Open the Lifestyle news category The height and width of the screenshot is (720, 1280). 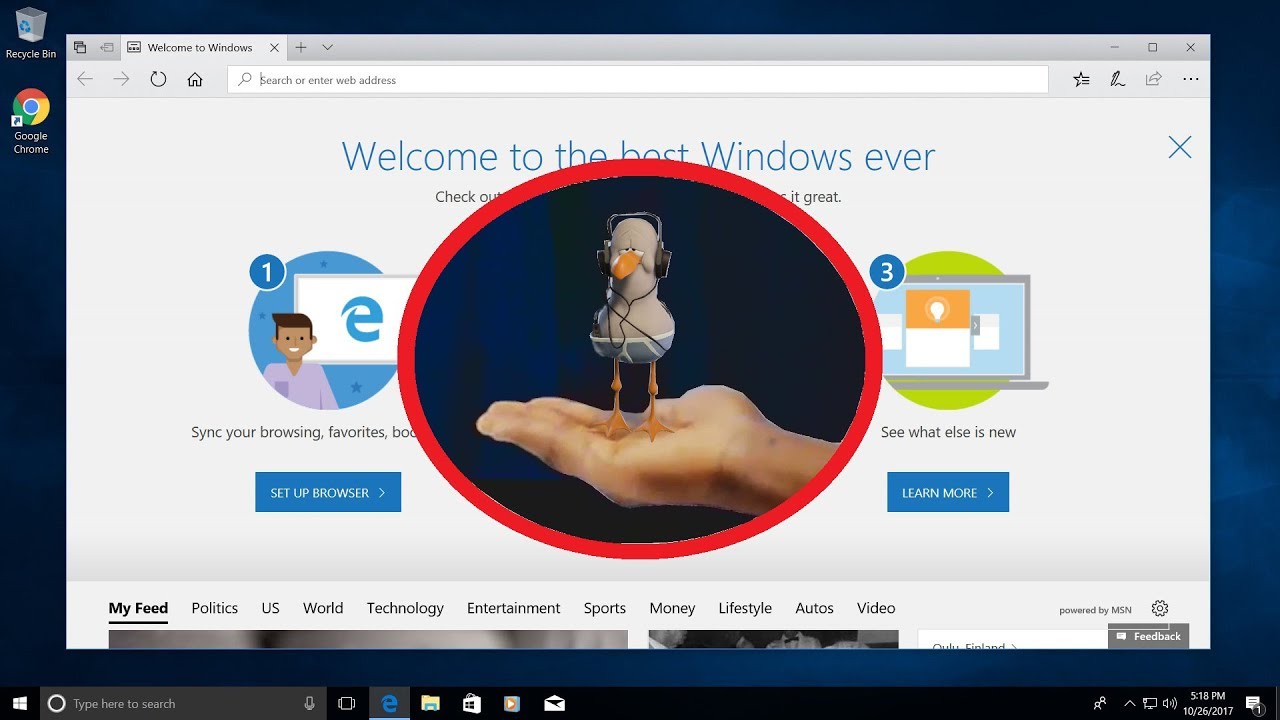745,608
